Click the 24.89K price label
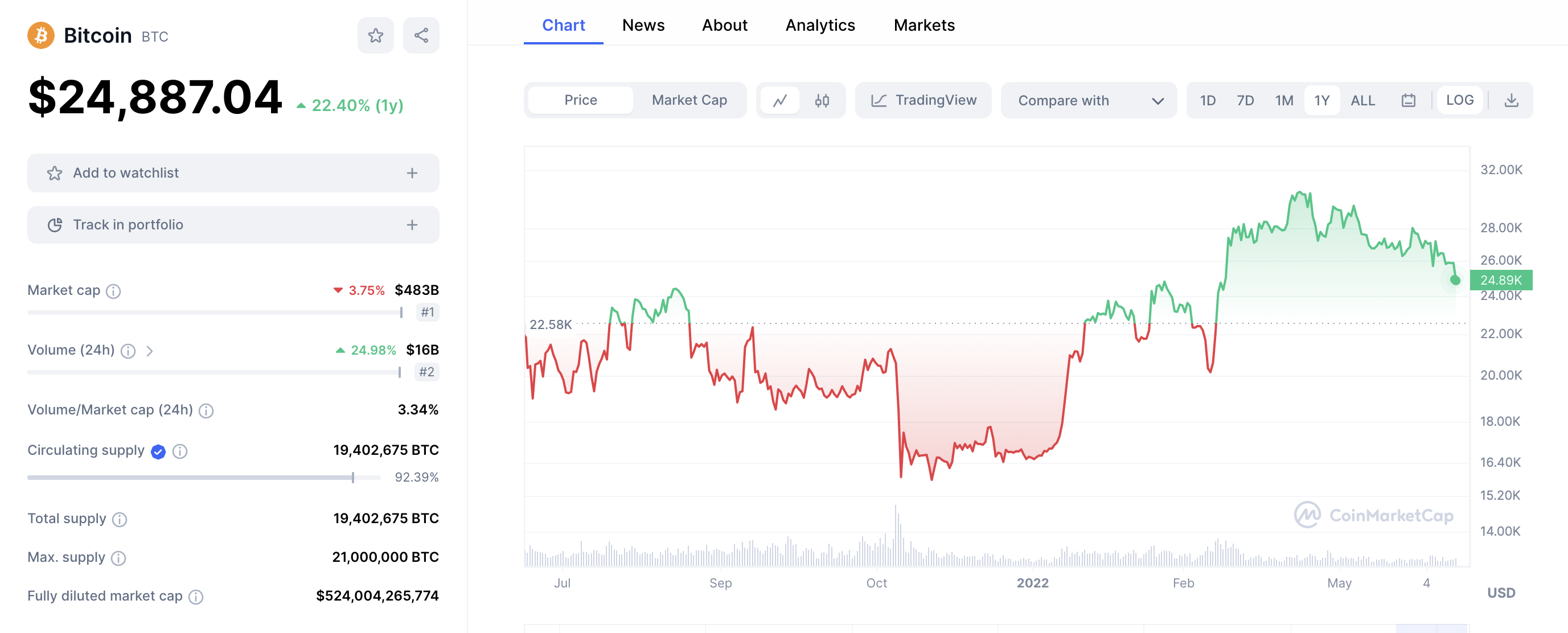 (1500, 280)
